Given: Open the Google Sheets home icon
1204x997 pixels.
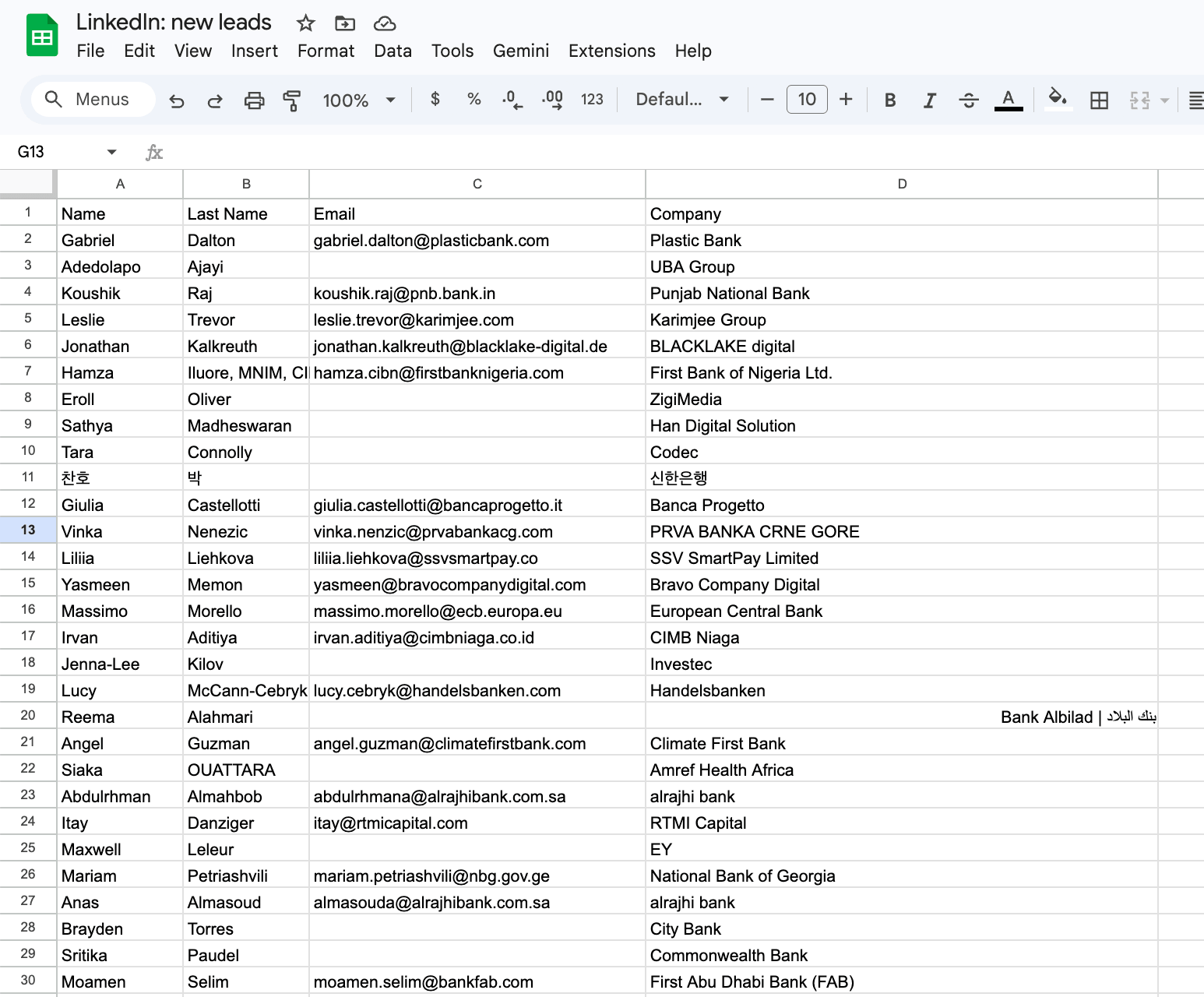Looking at the screenshot, I should [42, 35].
